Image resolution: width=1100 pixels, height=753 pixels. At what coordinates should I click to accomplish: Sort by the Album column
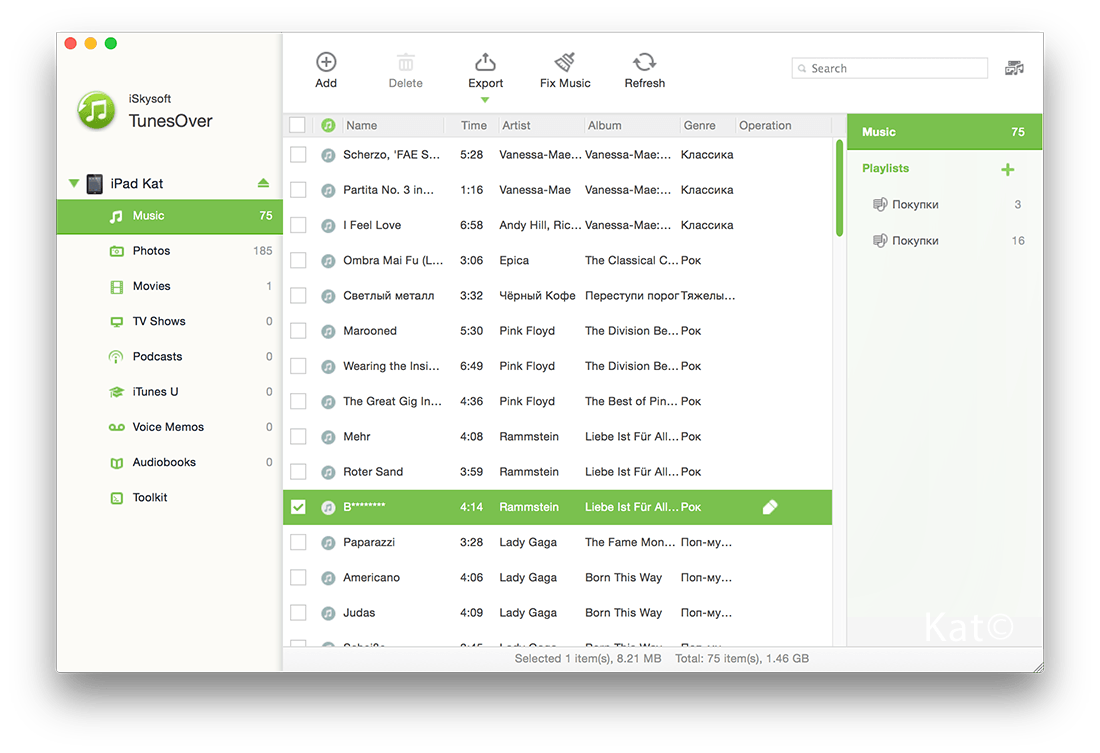click(631, 125)
